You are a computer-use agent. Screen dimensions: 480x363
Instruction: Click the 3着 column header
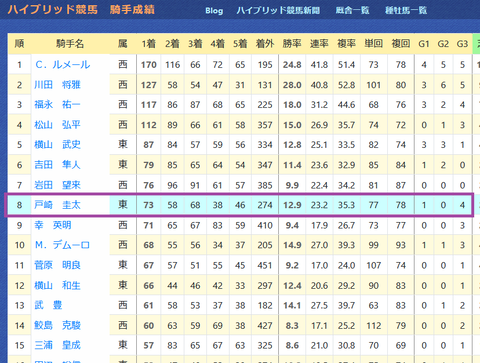[195, 44]
